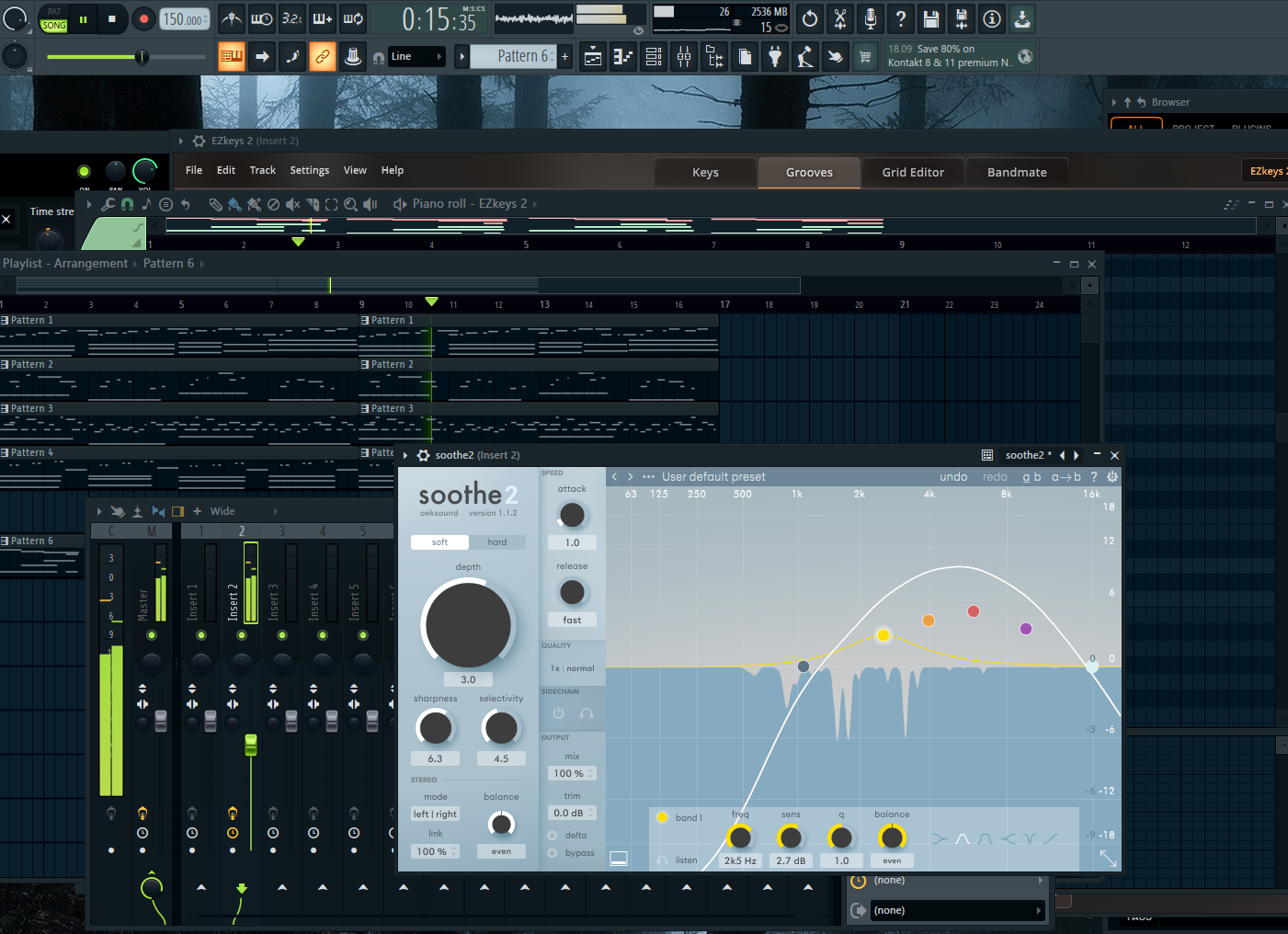Click the record button in transport
Screen dimensions: 1288x934
[x=143, y=19]
